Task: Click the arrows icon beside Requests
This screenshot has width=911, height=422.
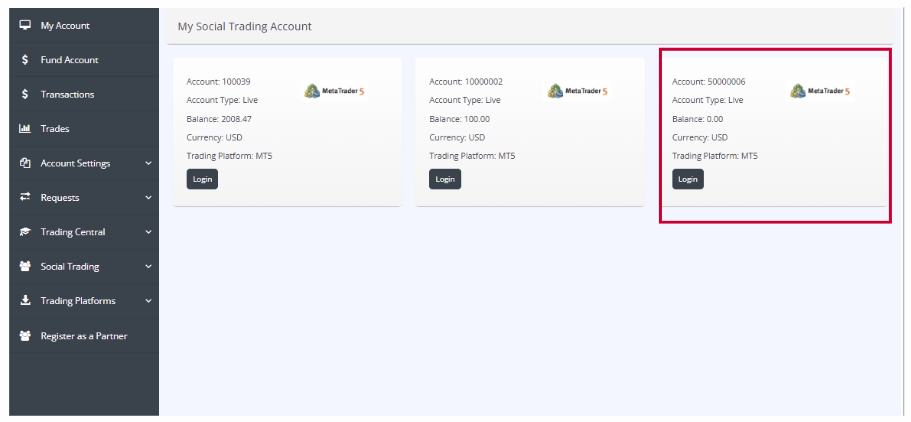Action: coord(25,197)
